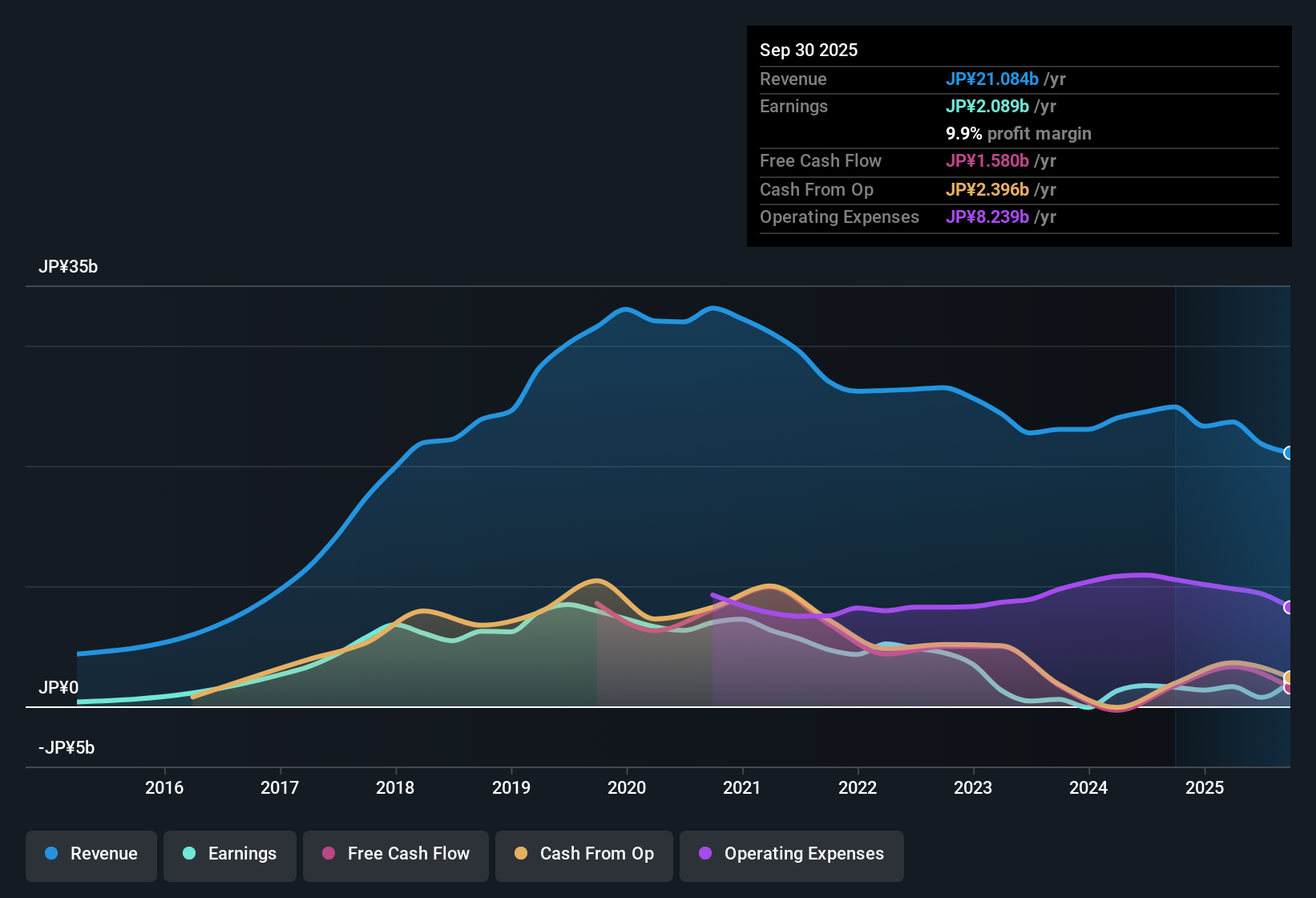Select the Operating Expenses endpoint circle marker
Image resolution: width=1316 pixels, height=898 pixels.
point(1288,608)
